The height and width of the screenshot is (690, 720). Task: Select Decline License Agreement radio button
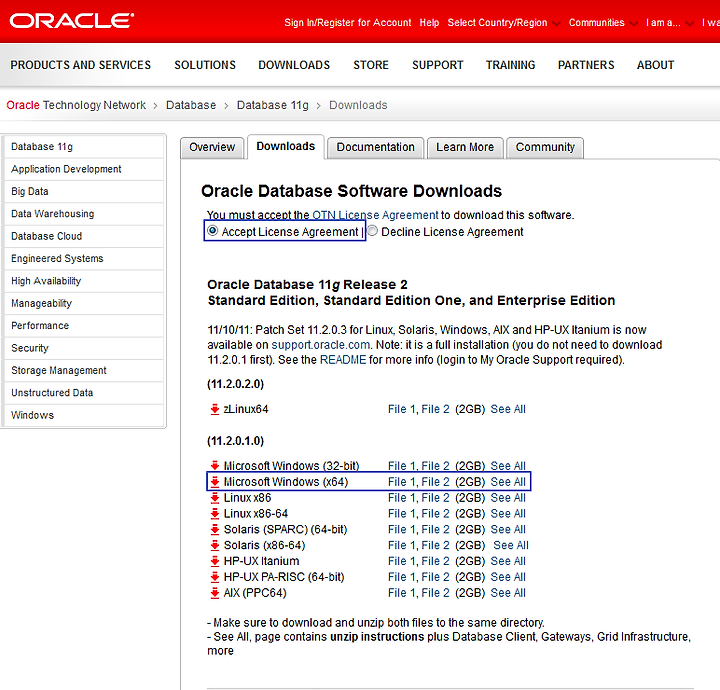[372, 230]
